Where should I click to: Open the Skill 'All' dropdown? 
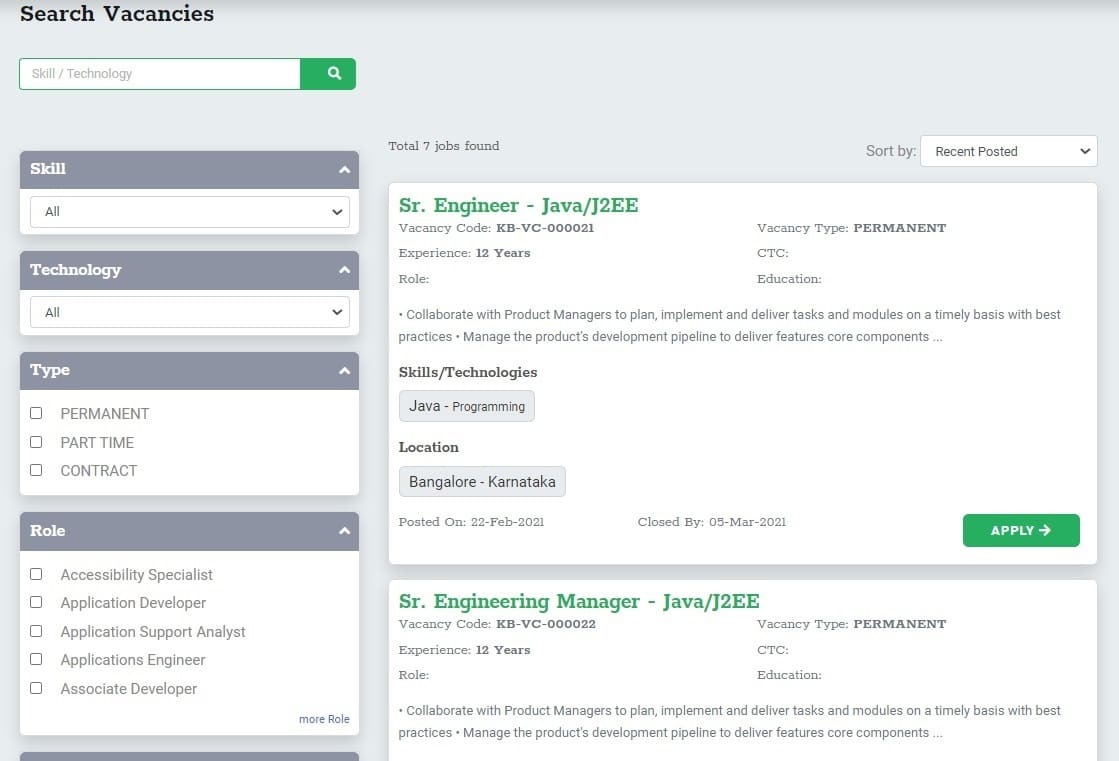(190, 212)
